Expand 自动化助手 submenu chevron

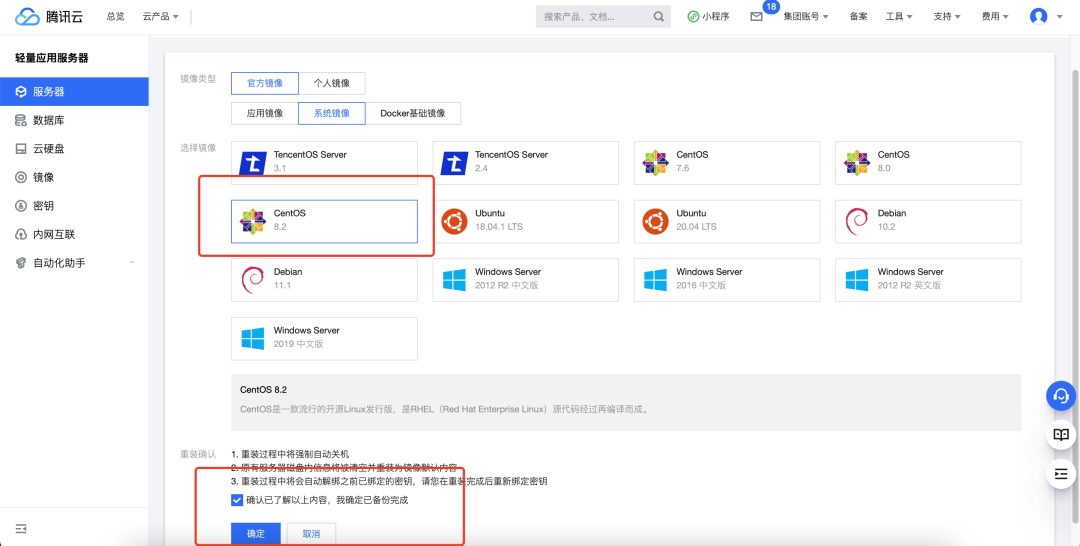point(132,263)
